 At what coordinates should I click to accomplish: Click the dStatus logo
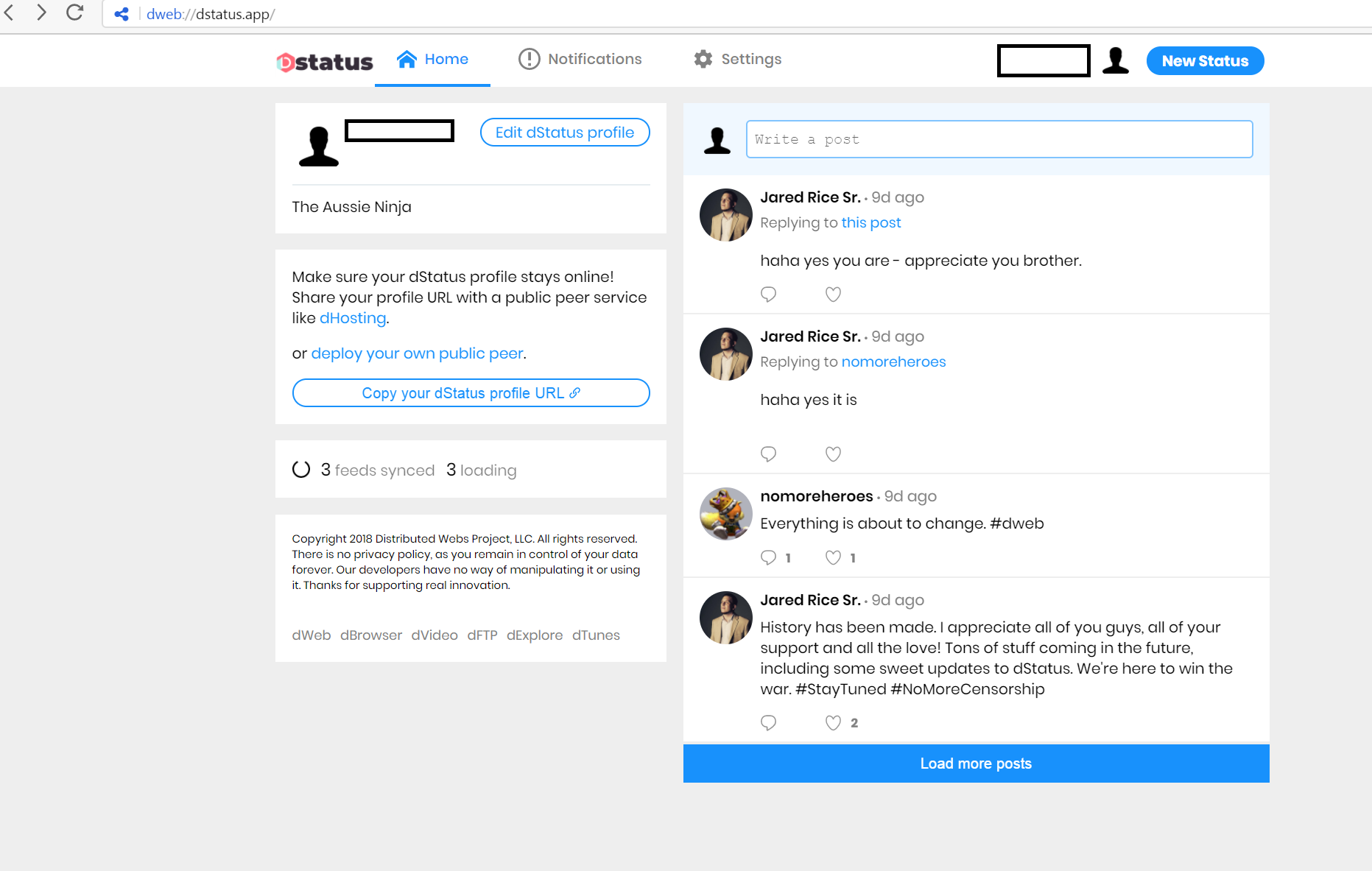[x=325, y=62]
